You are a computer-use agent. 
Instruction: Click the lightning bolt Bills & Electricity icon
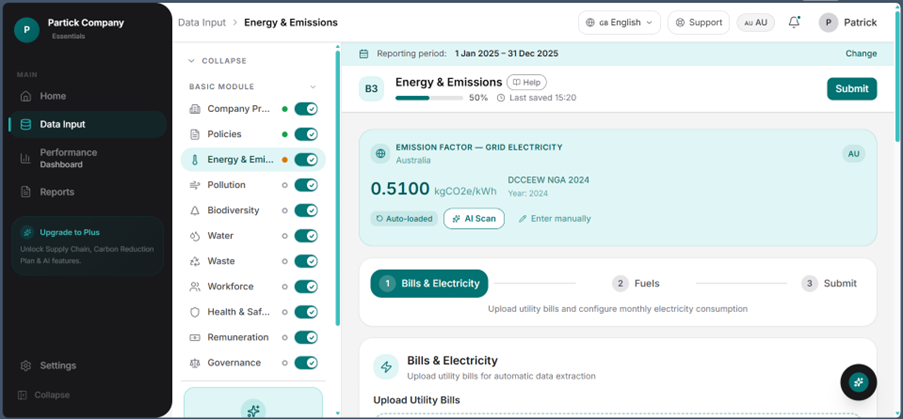pos(386,367)
